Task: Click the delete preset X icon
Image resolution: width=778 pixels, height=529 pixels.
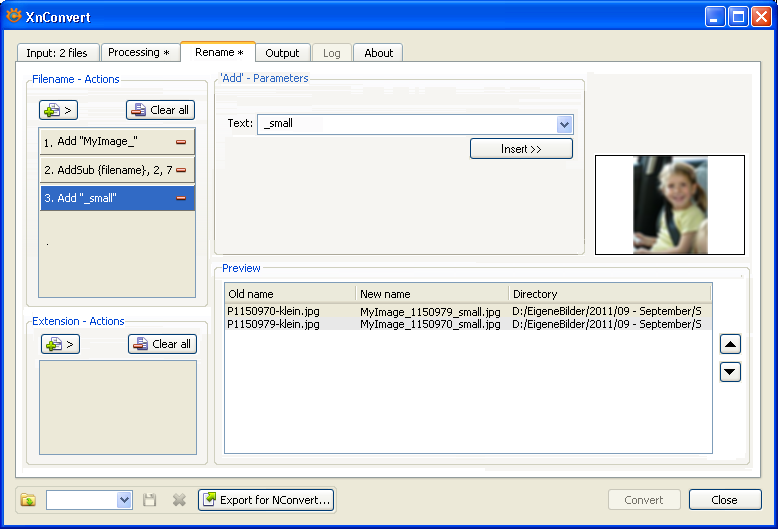Action: point(179,500)
